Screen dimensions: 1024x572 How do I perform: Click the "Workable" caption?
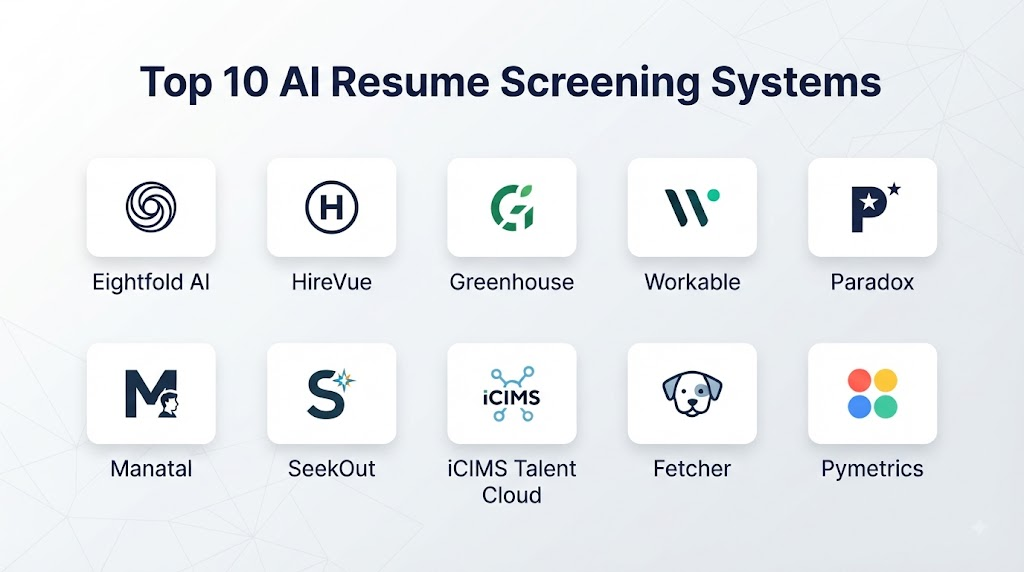tap(692, 282)
